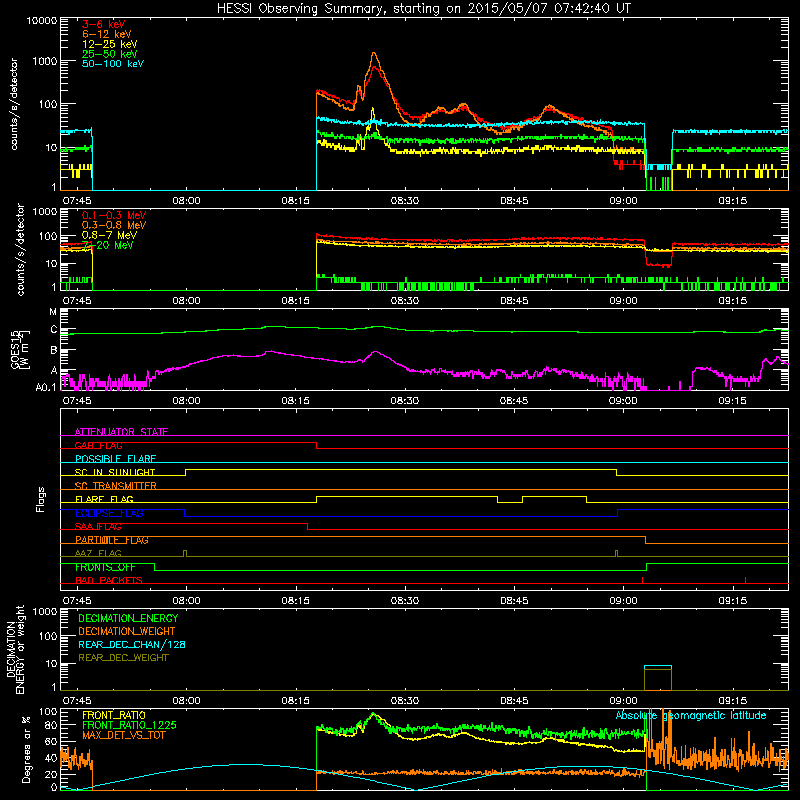Click the 0.3-0.8 MeV legend label
The width and height of the screenshot is (800, 800).
114,225
